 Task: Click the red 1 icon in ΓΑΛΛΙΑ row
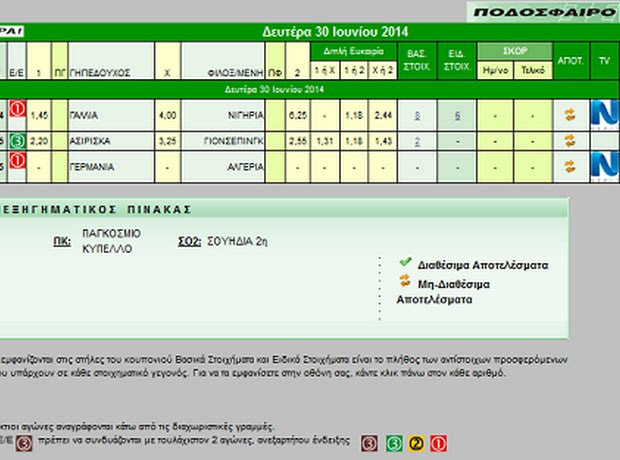click(17, 110)
